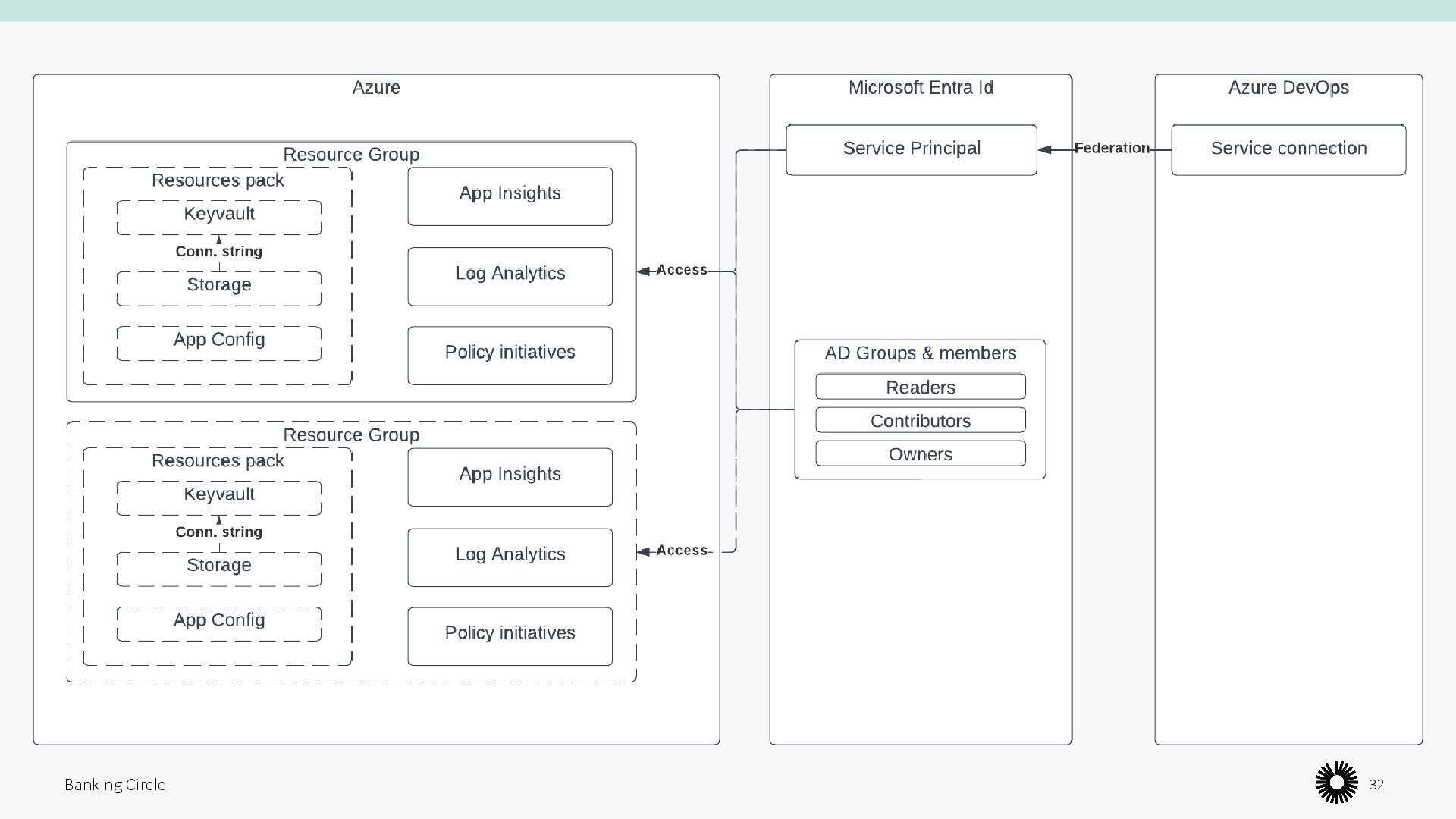Click the AD Groups & members heading
Image resolution: width=1456 pixels, height=819 pixels.
(920, 353)
